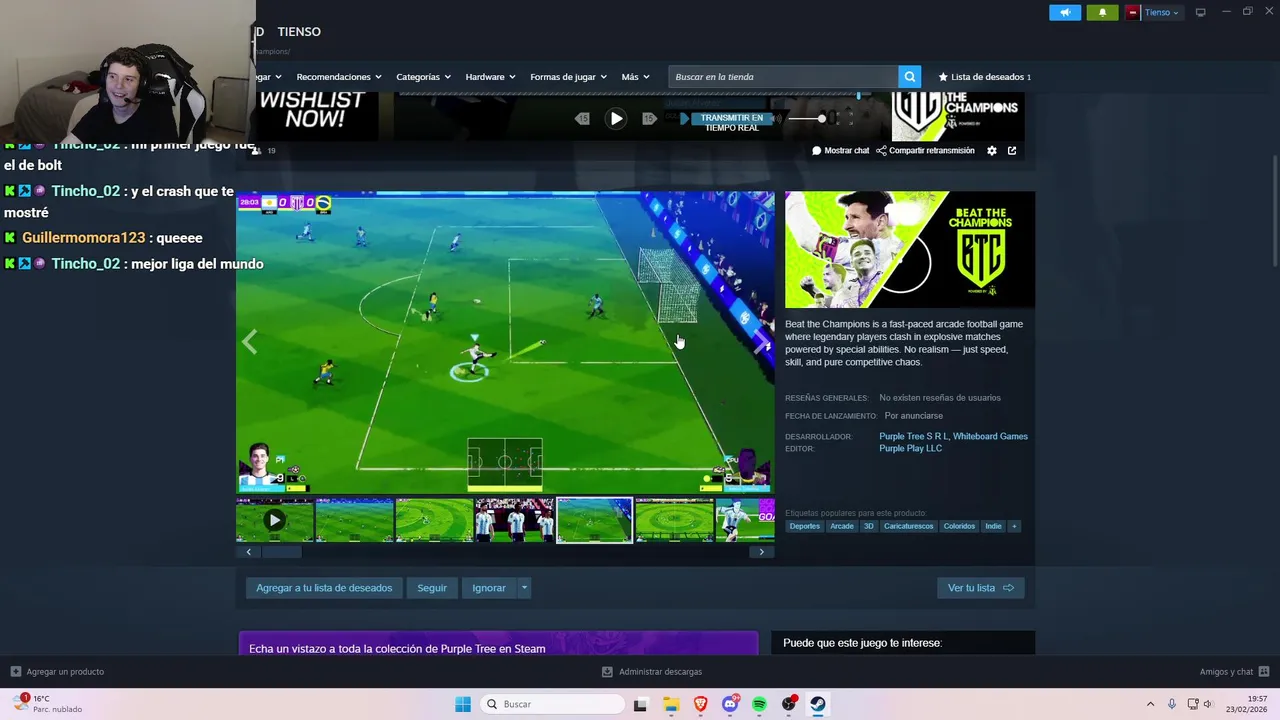The image size is (1280, 720).
Task: Open Spotify from the taskbar
Action: pos(759,704)
